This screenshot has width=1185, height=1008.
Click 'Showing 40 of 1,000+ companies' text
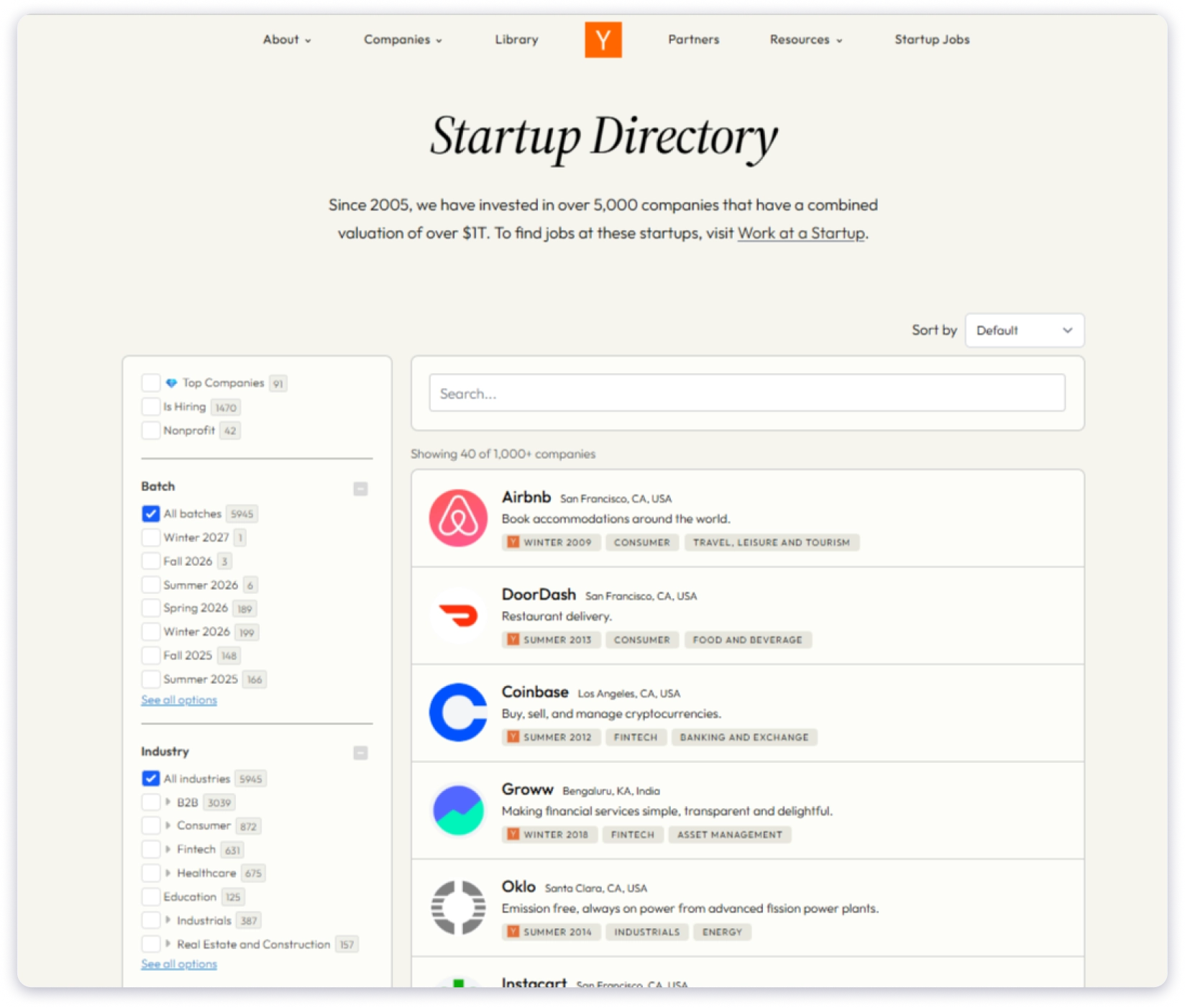tap(503, 454)
